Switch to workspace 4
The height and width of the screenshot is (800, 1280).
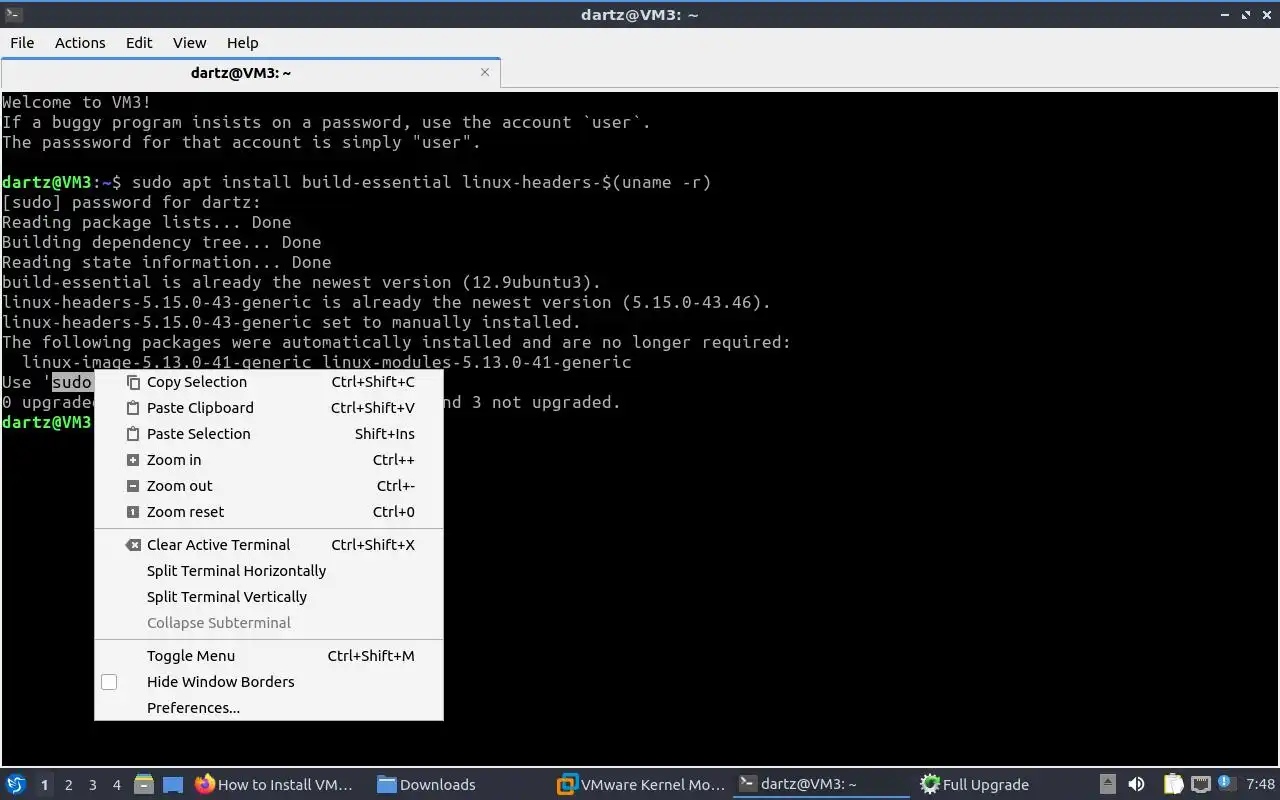117,785
